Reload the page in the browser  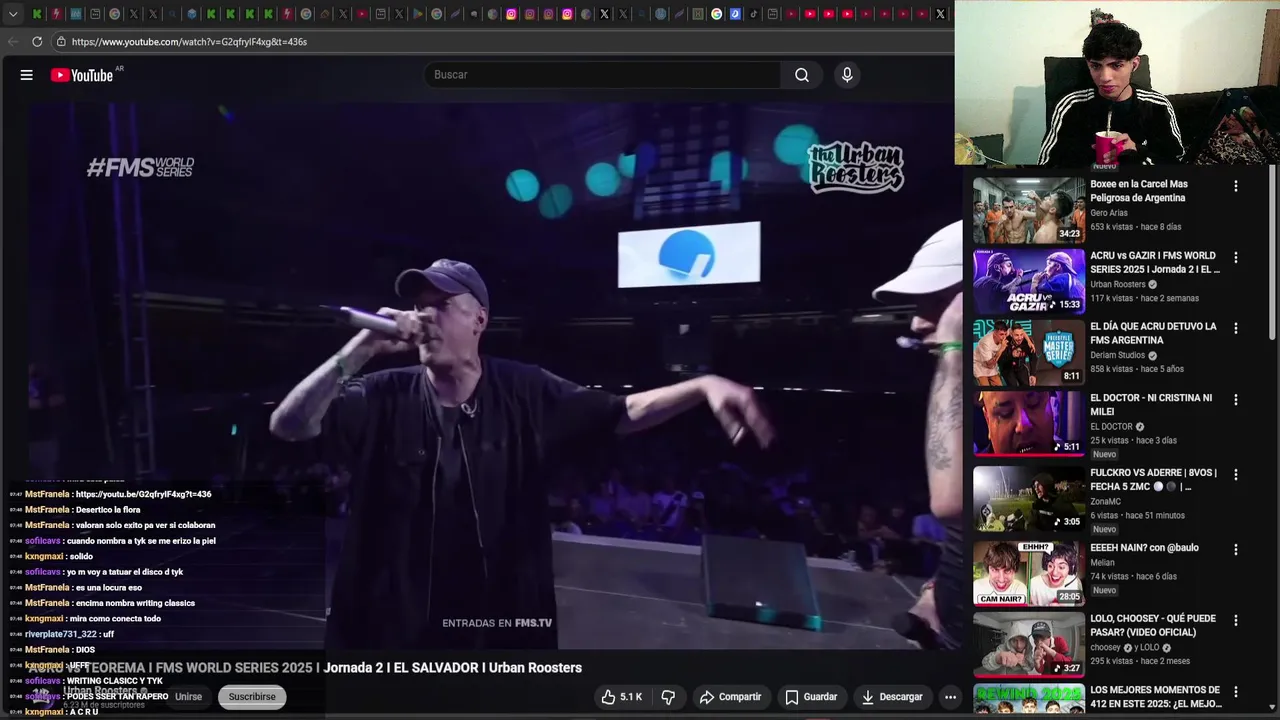tap(37, 41)
